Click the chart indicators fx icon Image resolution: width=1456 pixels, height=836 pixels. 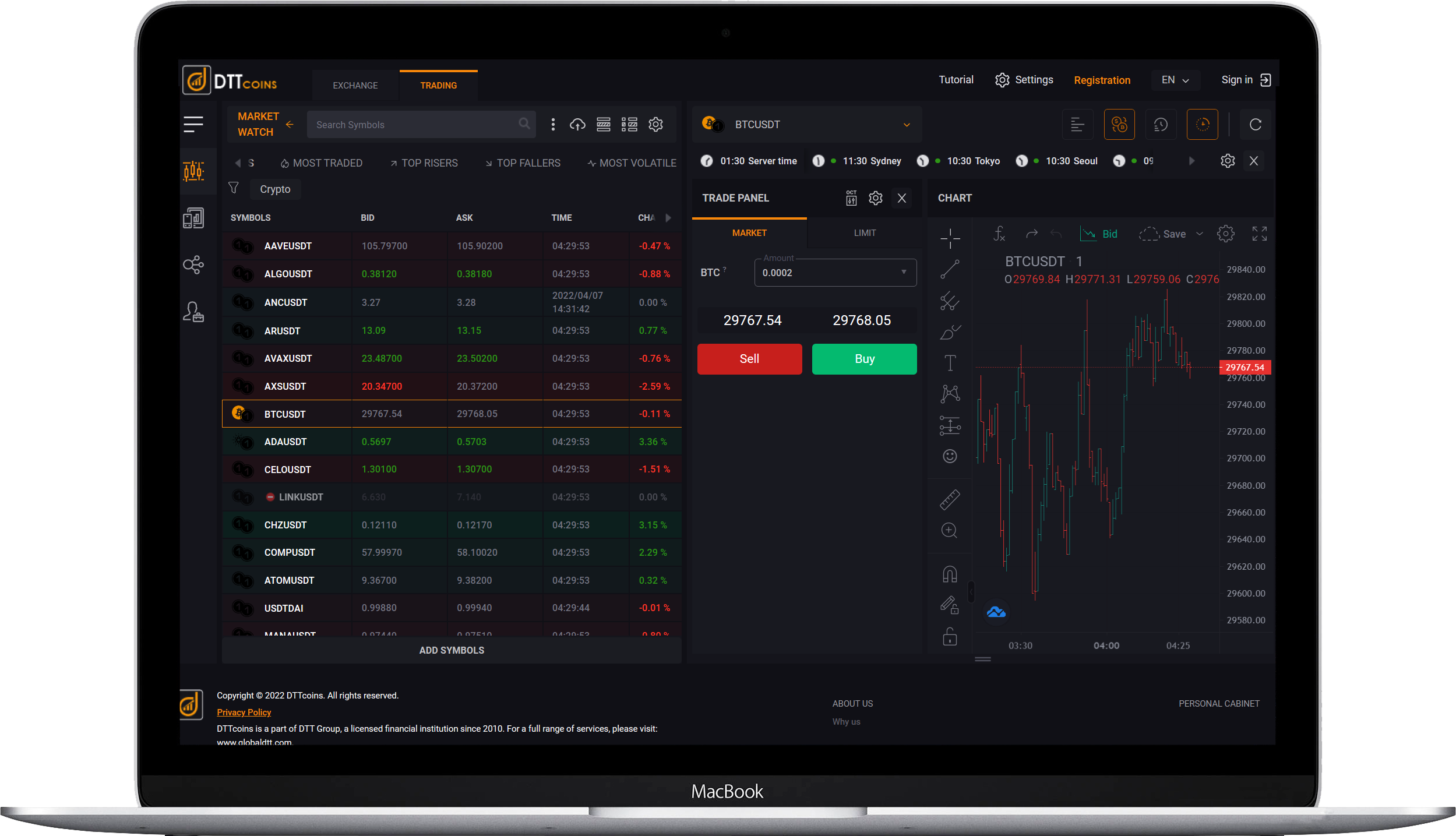point(999,234)
